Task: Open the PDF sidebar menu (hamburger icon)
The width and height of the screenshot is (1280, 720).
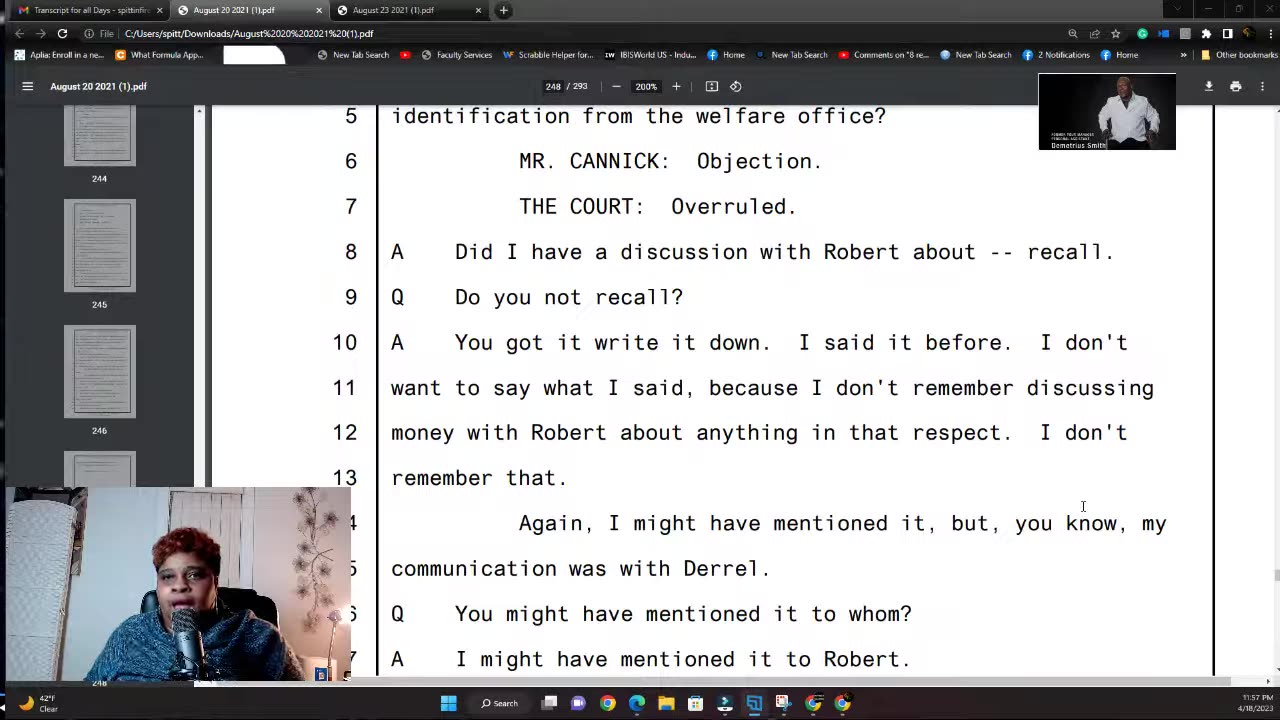Action: 28,86
